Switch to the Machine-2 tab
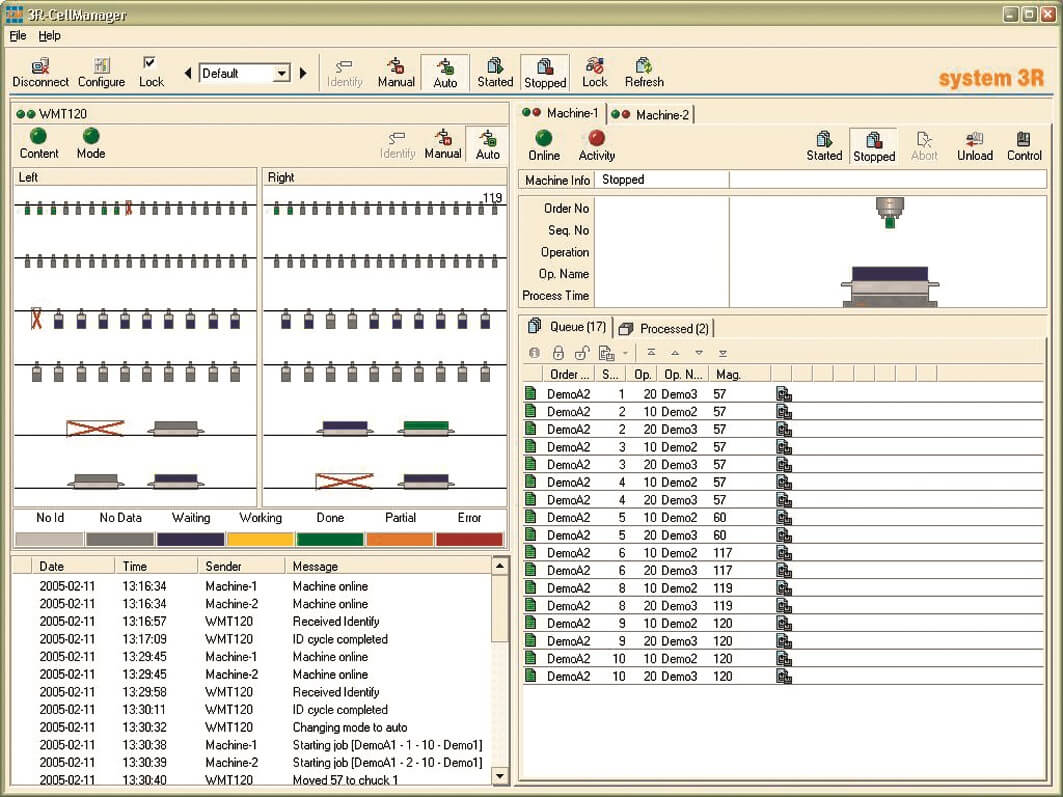This screenshot has height=797, width=1063. [650, 115]
